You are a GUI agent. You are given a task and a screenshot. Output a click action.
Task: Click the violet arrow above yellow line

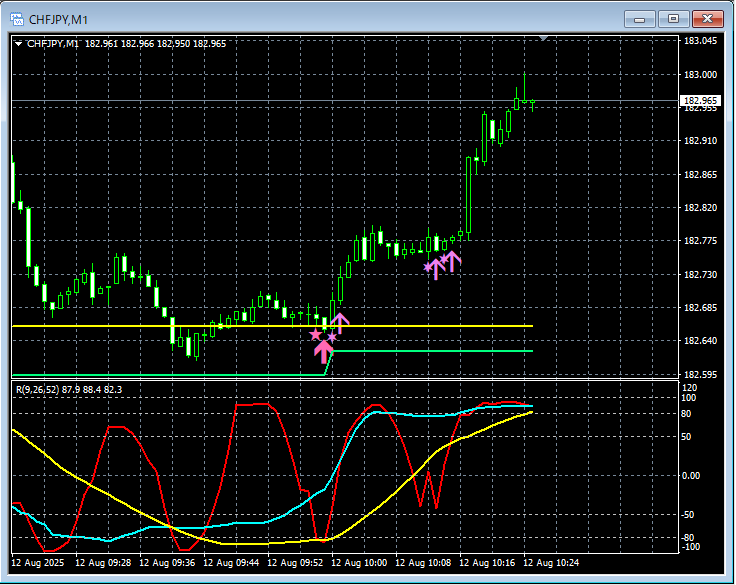coord(340,323)
